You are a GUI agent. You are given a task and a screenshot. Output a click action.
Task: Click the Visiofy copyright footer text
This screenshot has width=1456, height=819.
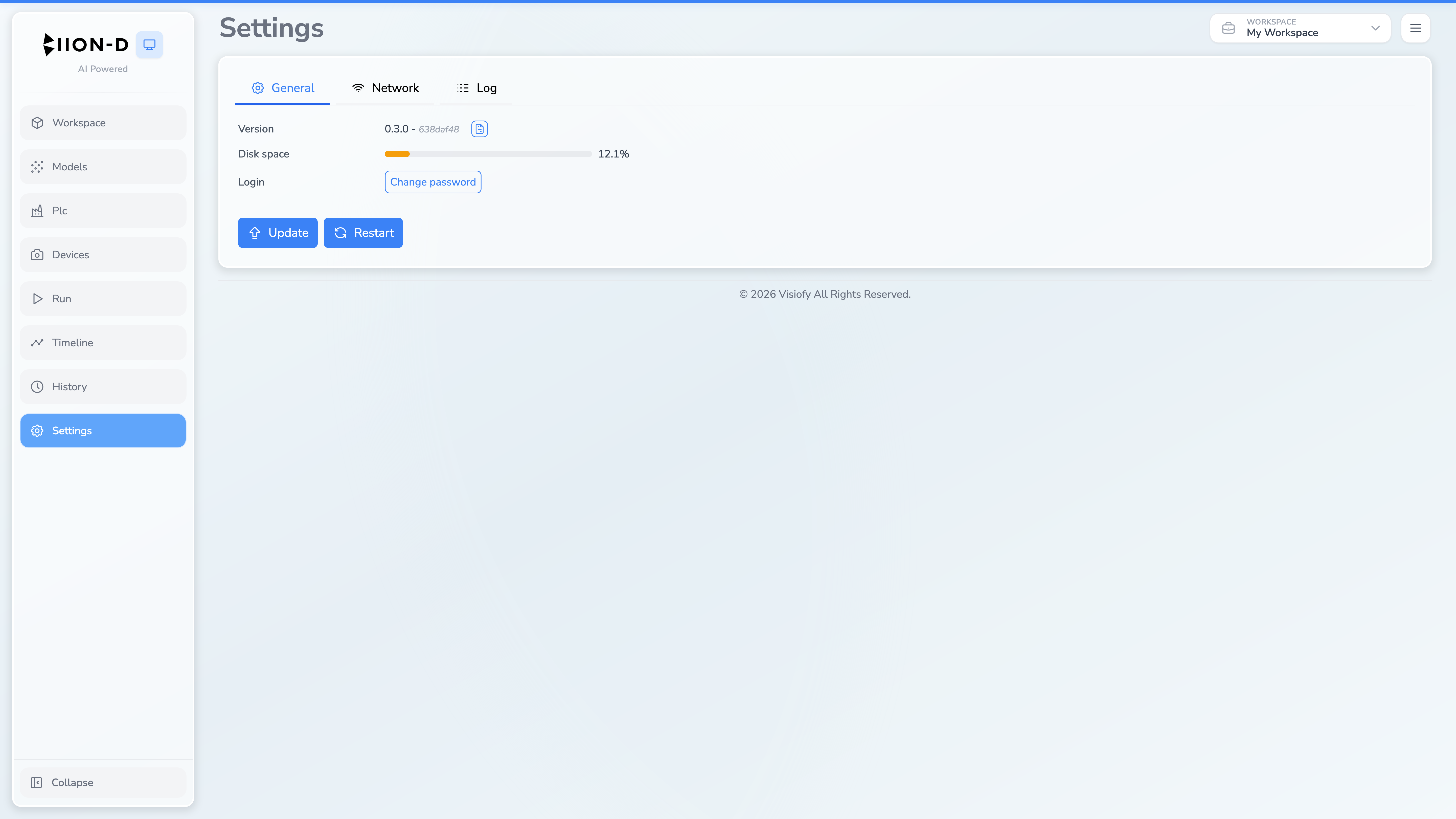[x=825, y=294]
